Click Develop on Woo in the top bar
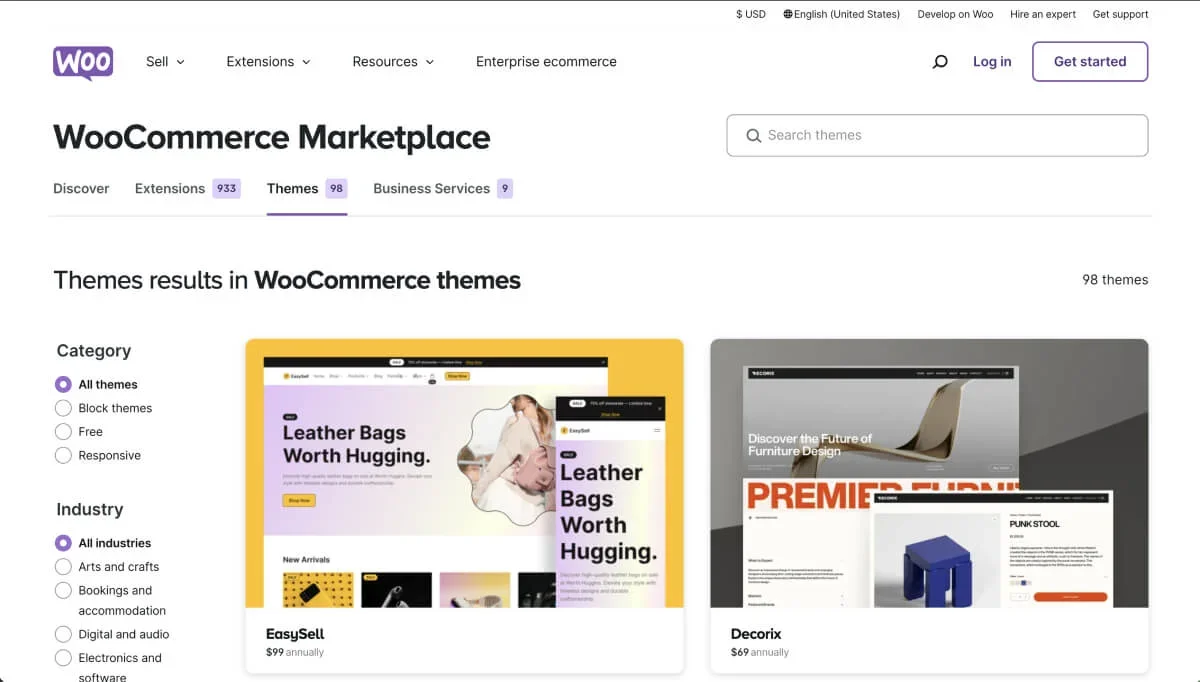The image size is (1200, 682). point(955,14)
